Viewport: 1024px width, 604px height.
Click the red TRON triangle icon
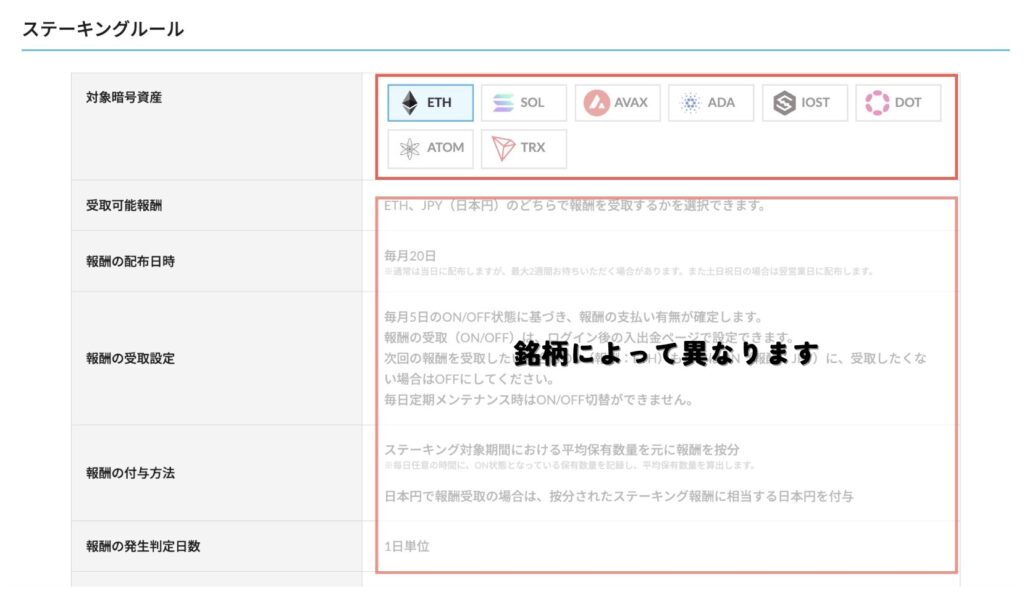(503, 148)
